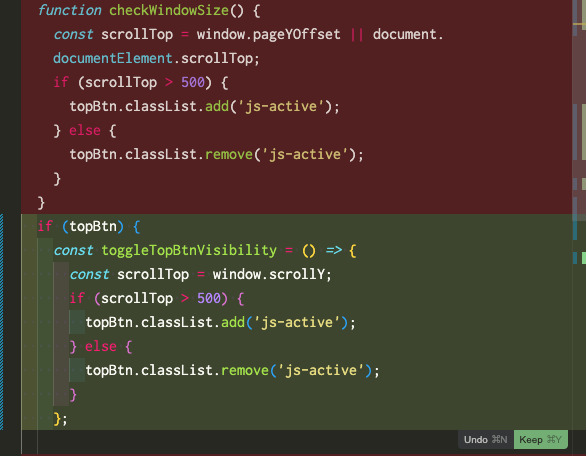Click the yellow marker at top of scrollbar
Screen dimensions: 586x456
(580, 24)
